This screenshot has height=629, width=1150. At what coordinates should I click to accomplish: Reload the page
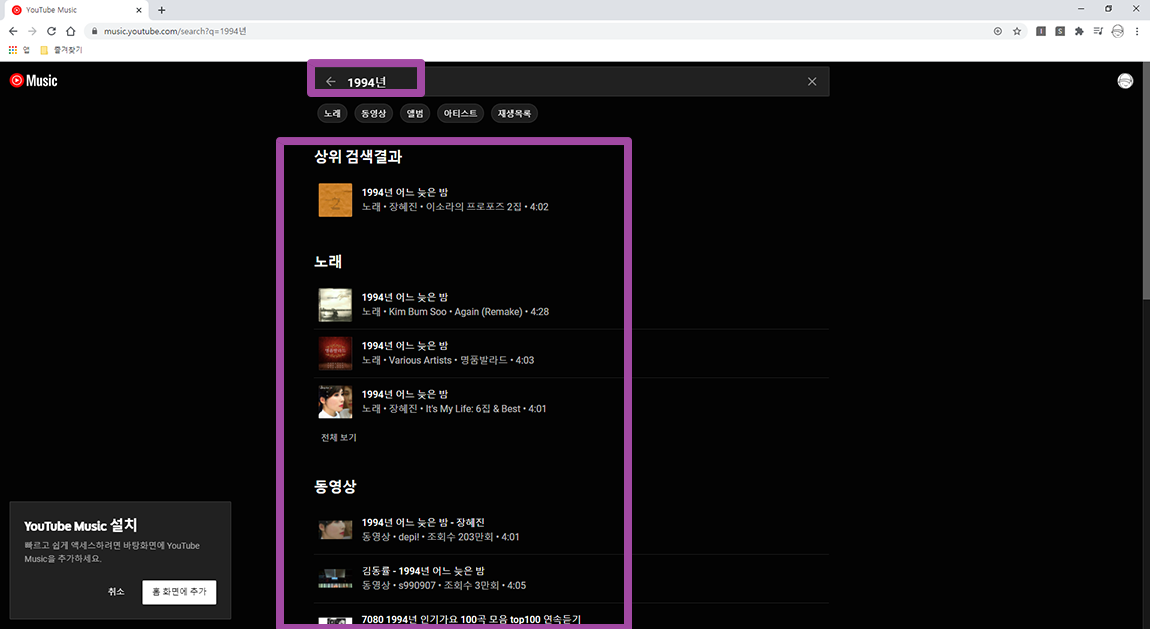[x=51, y=32]
